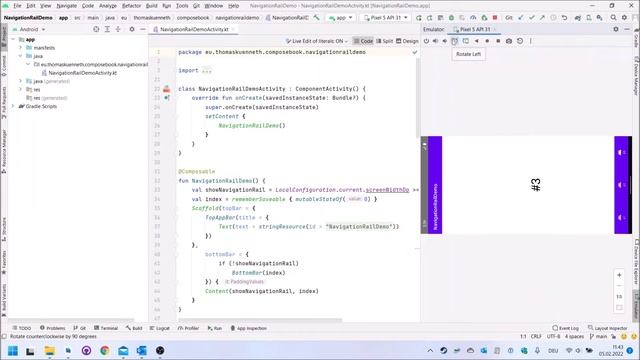The width and height of the screenshot is (640, 360).
Task: Open the Pixel 5 API 31 device dropdown
Action: pos(386,18)
